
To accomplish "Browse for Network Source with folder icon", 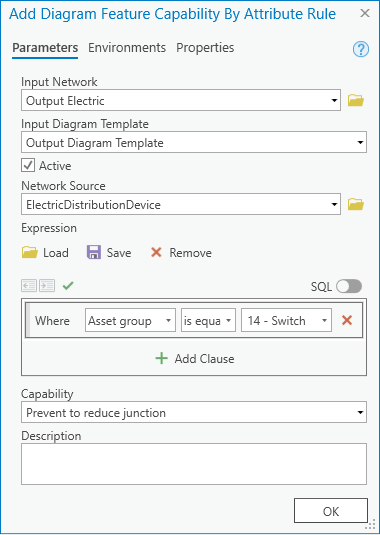I will [x=355, y=204].
